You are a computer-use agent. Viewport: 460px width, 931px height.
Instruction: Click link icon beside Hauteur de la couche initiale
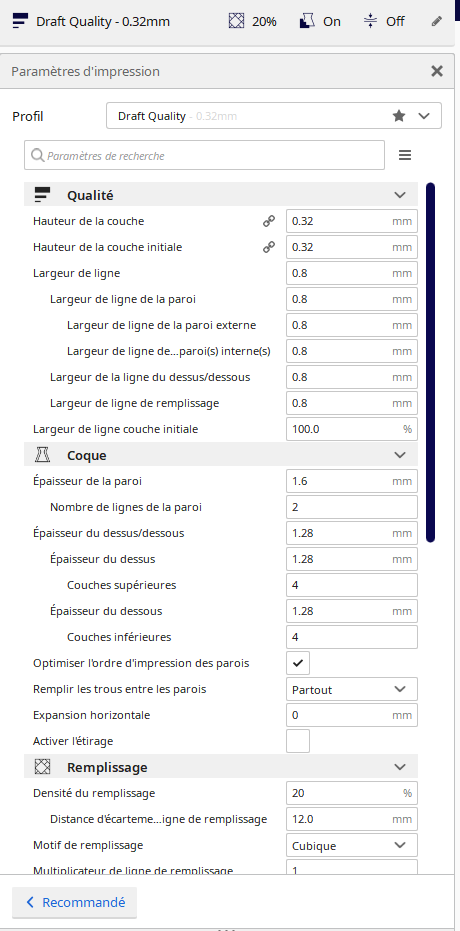tap(269, 247)
